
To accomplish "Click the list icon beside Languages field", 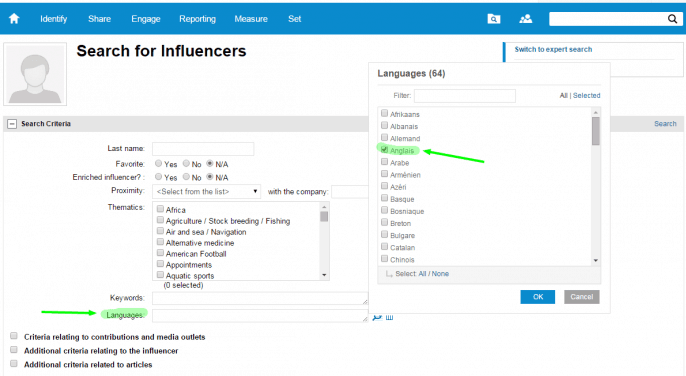I will (389, 317).
